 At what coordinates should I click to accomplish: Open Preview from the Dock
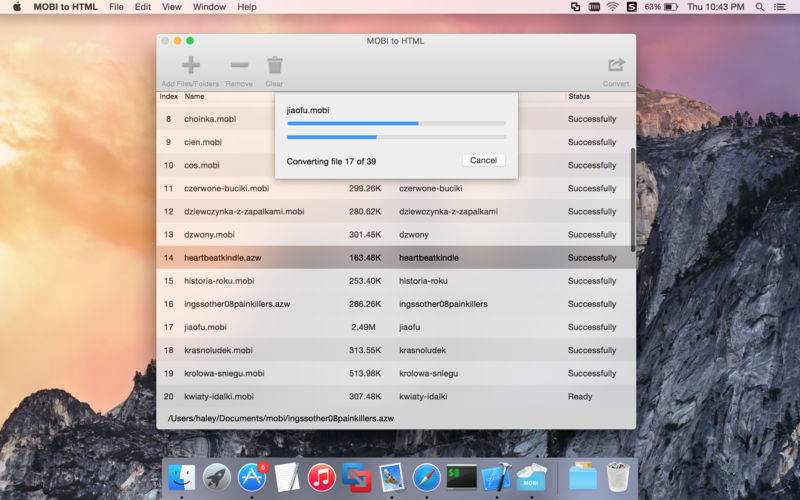click(391, 478)
